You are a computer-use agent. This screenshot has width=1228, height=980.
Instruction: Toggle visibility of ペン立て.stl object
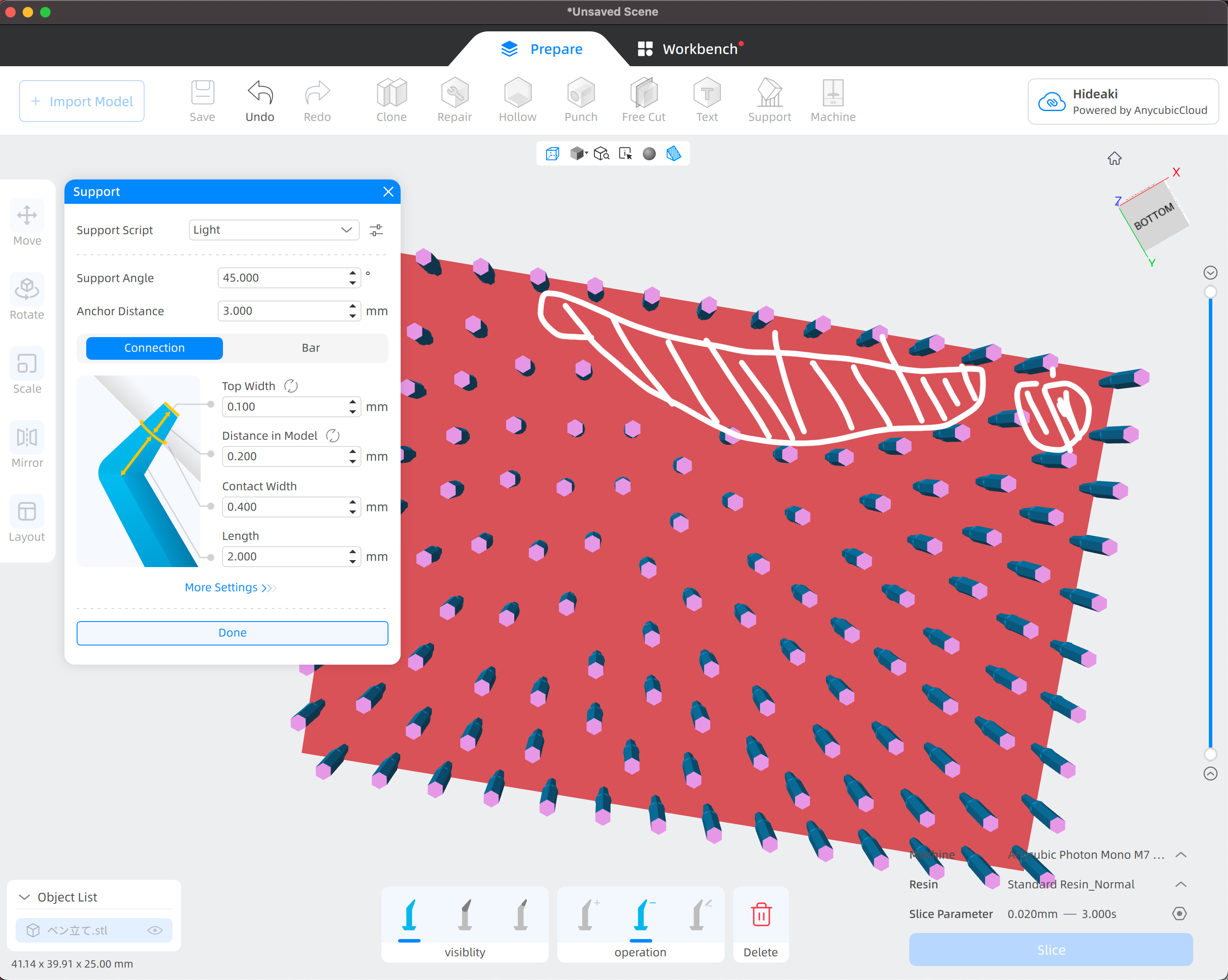(155, 930)
